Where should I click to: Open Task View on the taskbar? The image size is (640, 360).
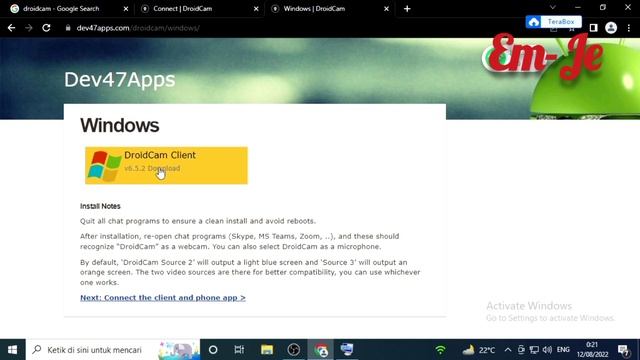[239, 350]
